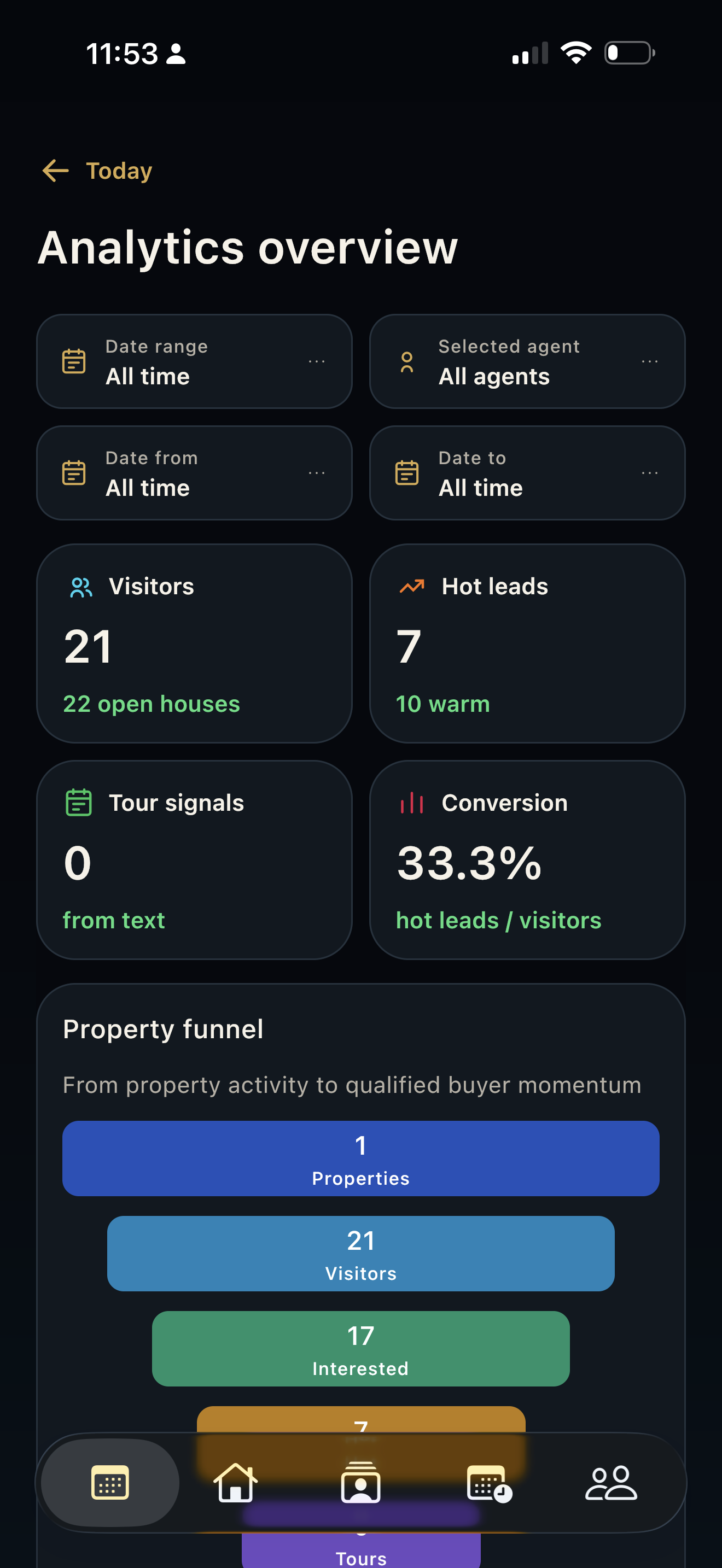Open the Date range dropdown
The image size is (722, 1568).
pyautogui.click(x=194, y=361)
